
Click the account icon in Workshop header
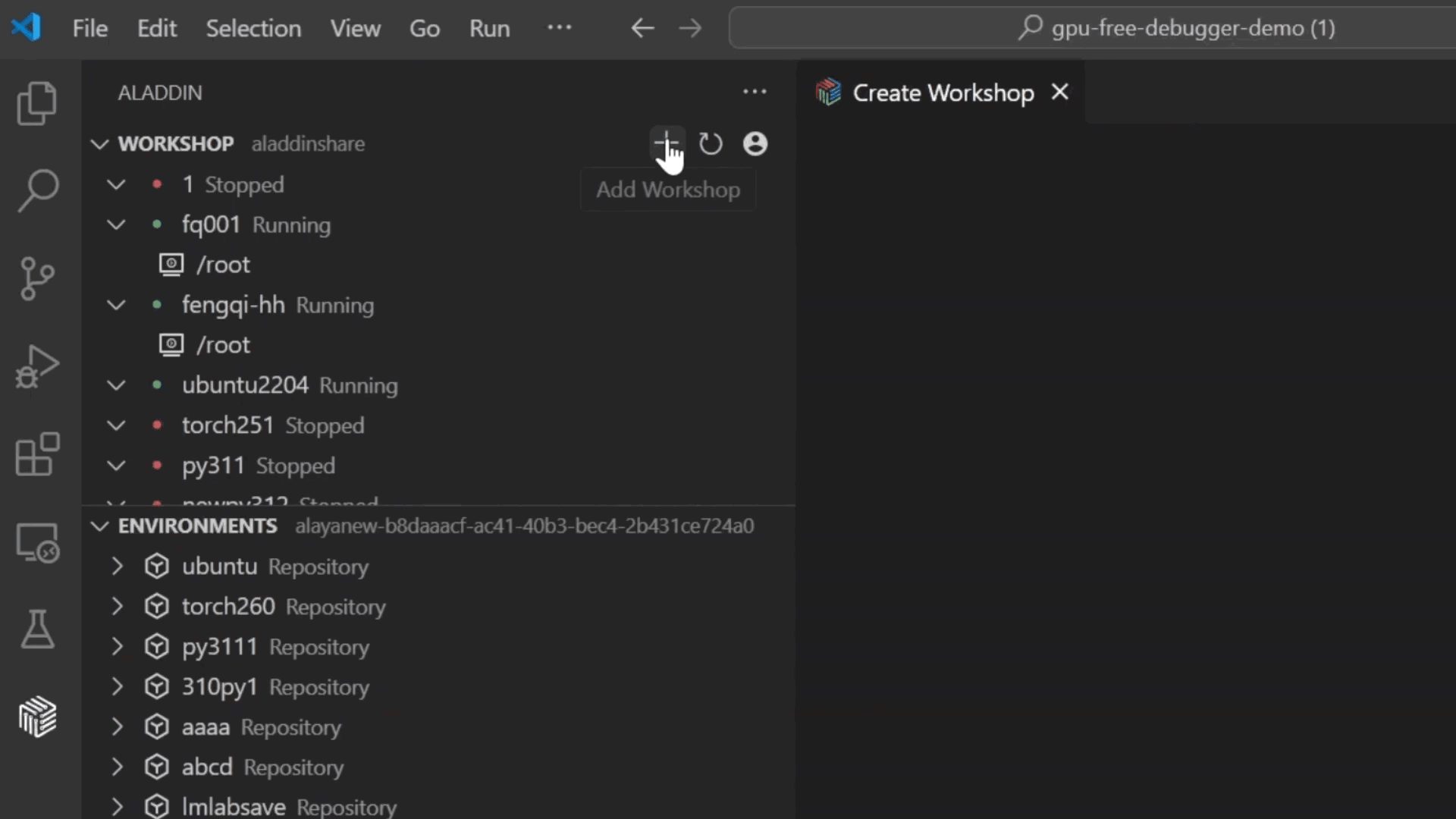click(x=755, y=143)
